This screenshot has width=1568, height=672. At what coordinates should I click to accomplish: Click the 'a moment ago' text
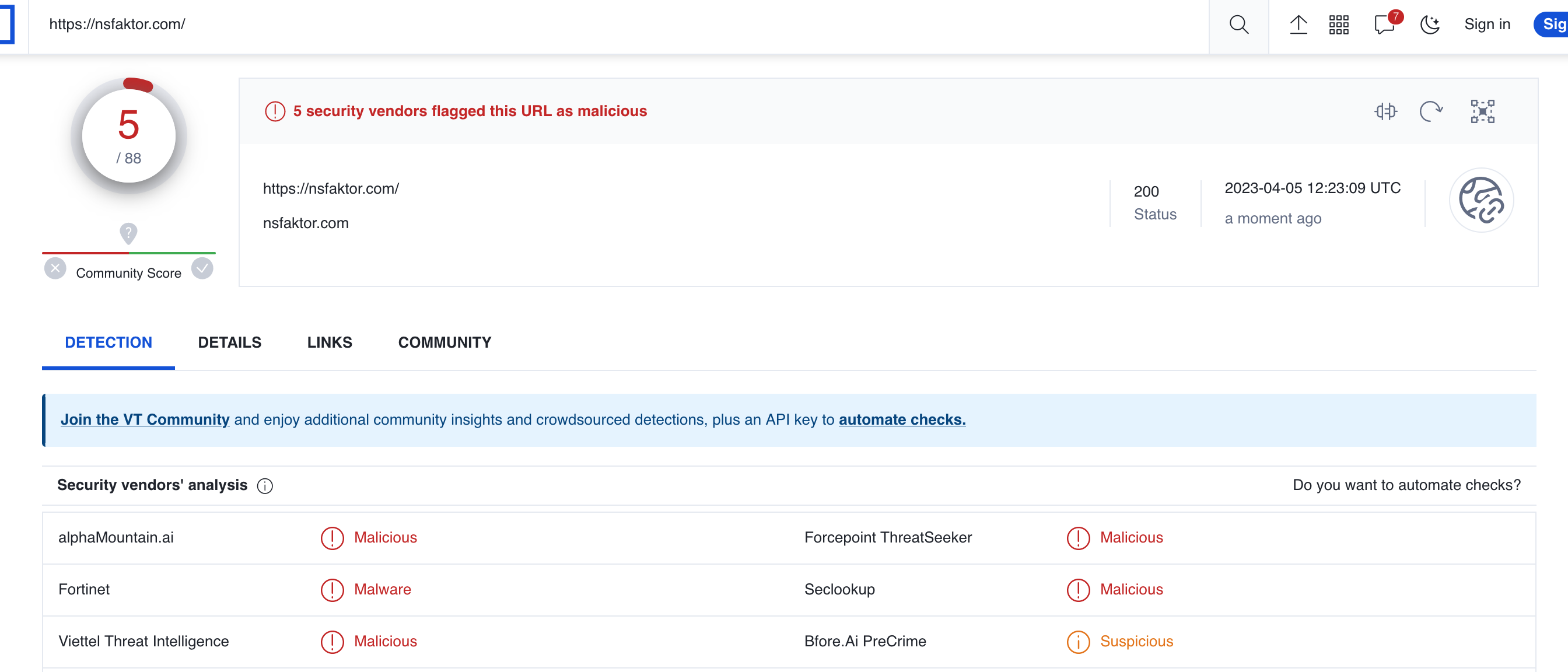(x=1273, y=218)
